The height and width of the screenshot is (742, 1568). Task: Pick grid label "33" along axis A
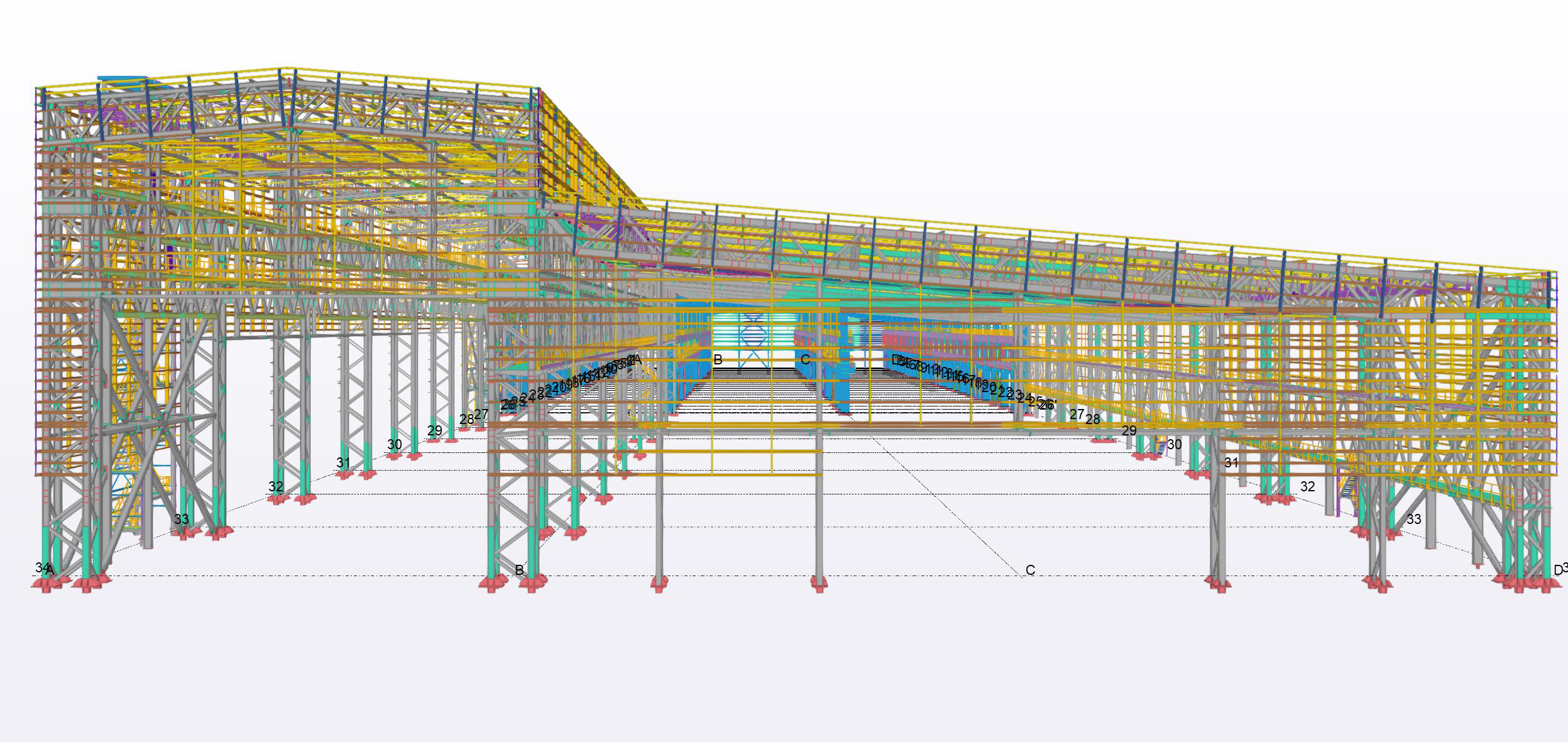[x=181, y=519]
